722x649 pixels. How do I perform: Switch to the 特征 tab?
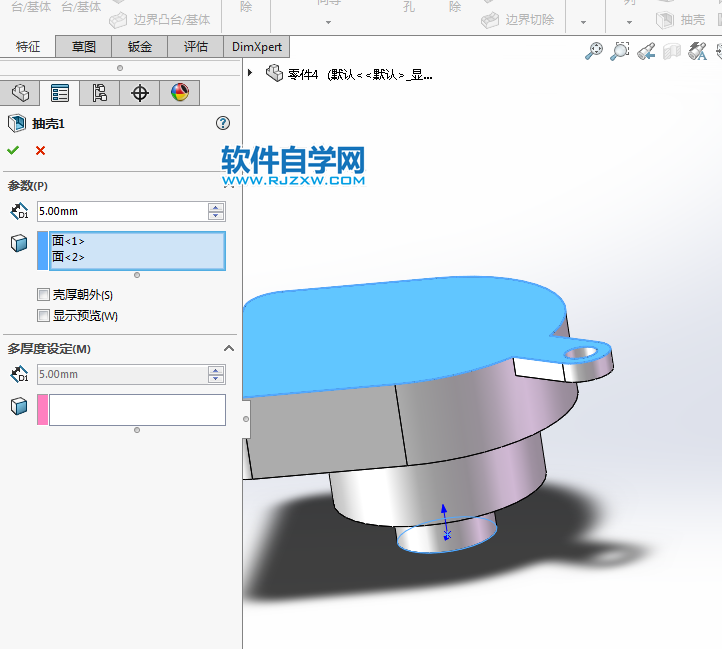tap(28, 47)
